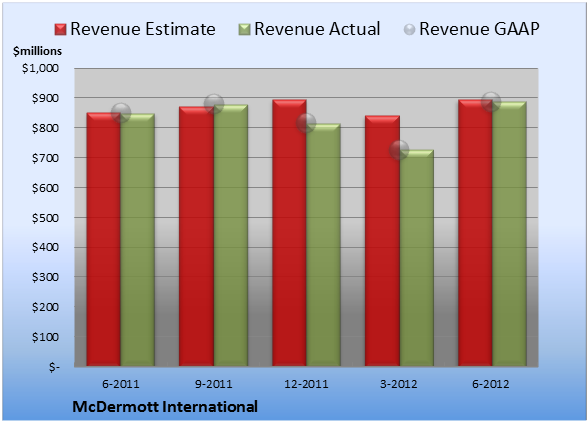Click the '$800' y-axis value
The height and width of the screenshot is (422, 588).
click(45, 128)
